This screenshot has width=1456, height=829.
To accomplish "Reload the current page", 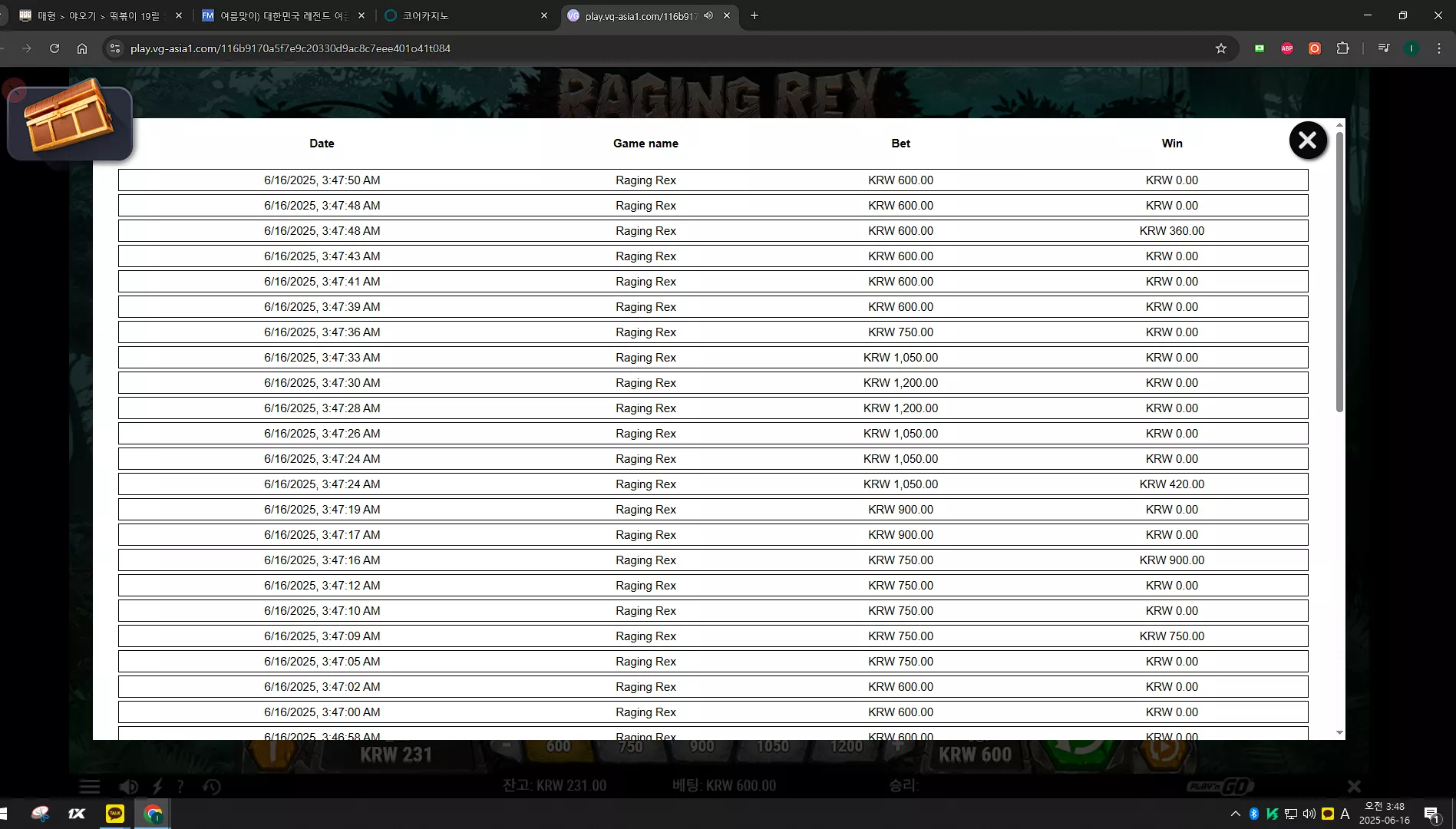I will (54, 48).
